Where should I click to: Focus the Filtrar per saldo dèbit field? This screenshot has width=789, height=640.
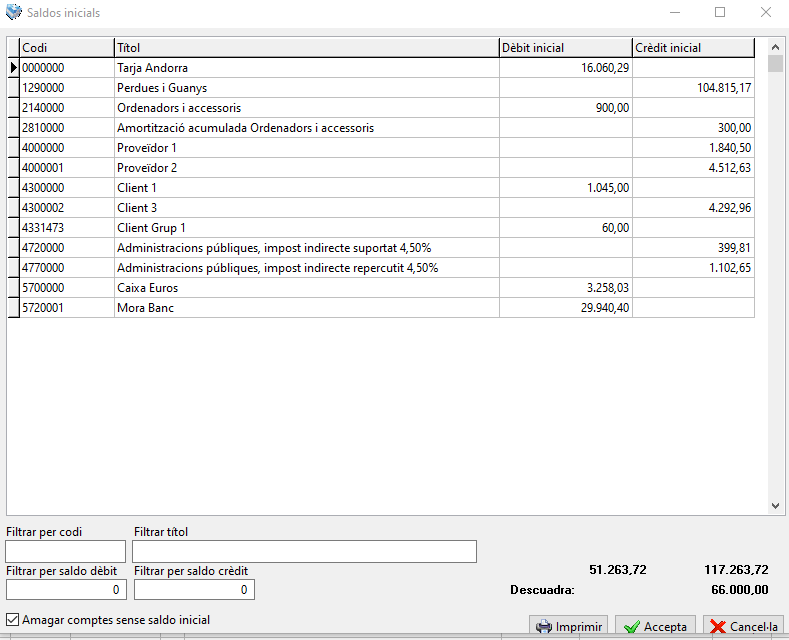[x=66, y=590]
